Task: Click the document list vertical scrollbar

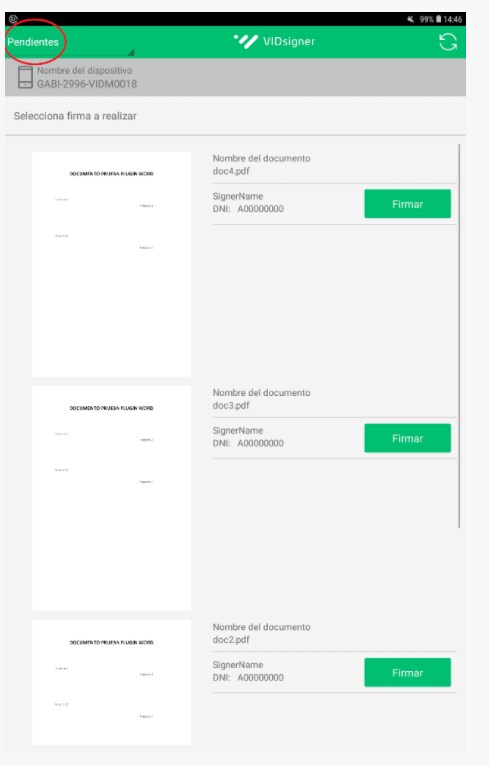Action: [459, 336]
